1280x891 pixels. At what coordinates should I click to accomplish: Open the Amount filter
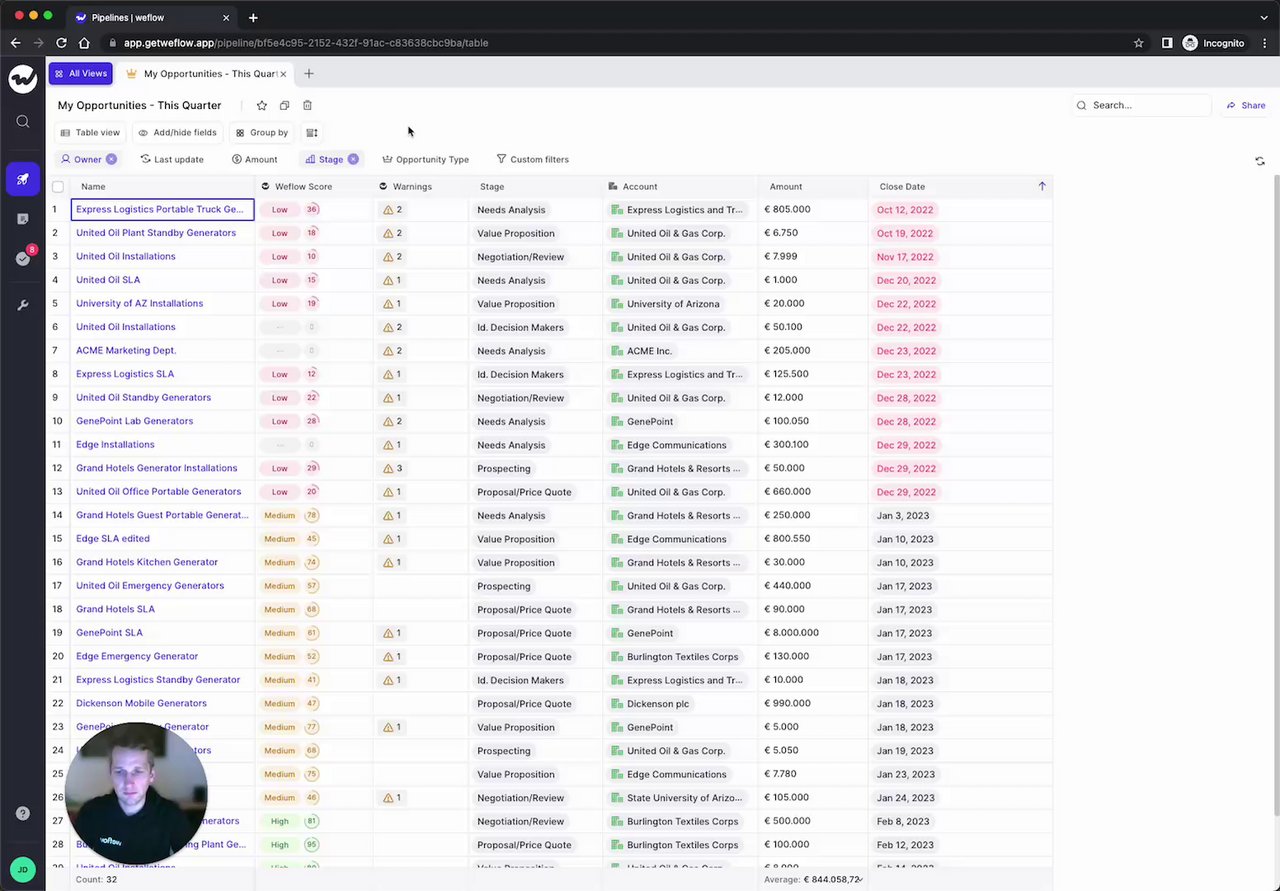tap(255, 159)
